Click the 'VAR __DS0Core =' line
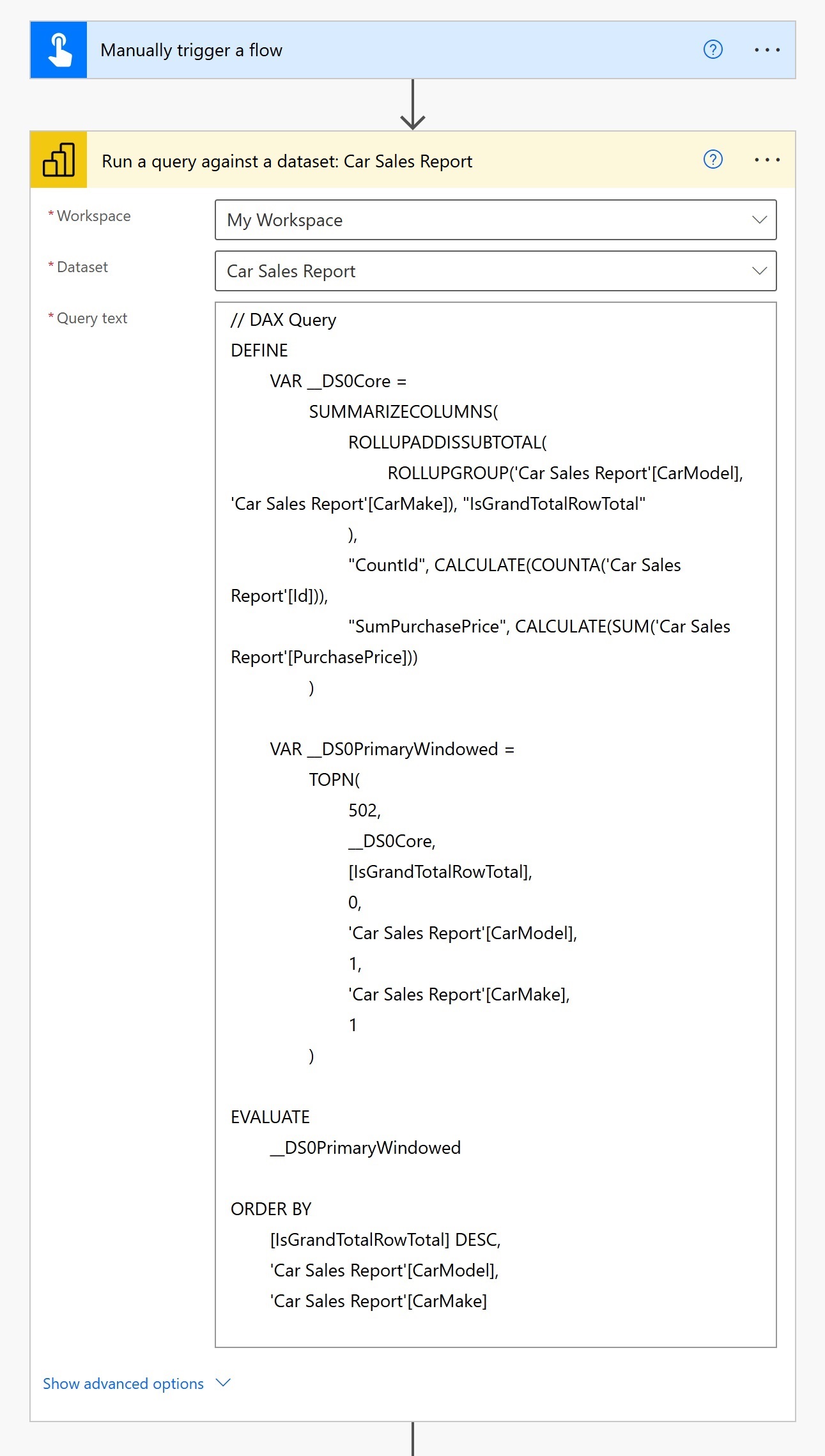Screen dimensions: 825x1456 [338, 381]
